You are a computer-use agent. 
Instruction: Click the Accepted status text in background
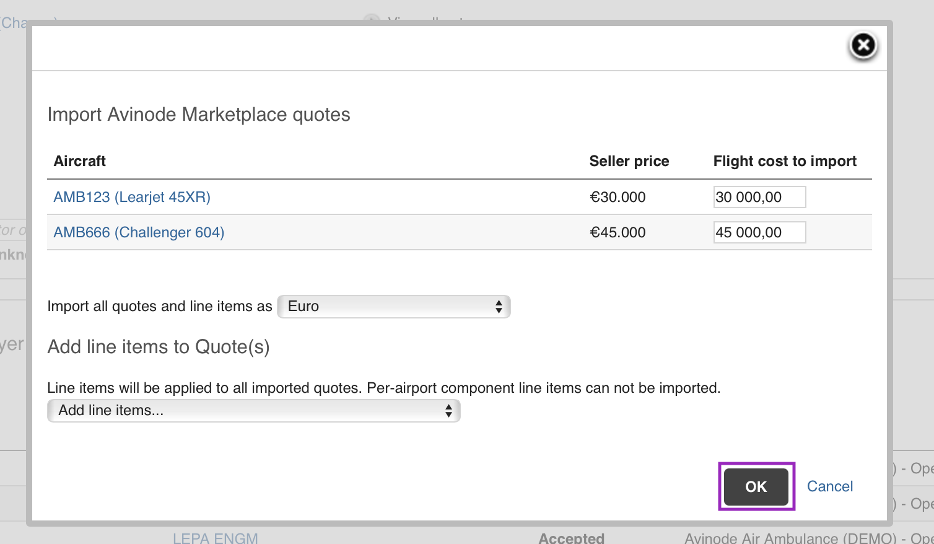(x=571, y=538)
